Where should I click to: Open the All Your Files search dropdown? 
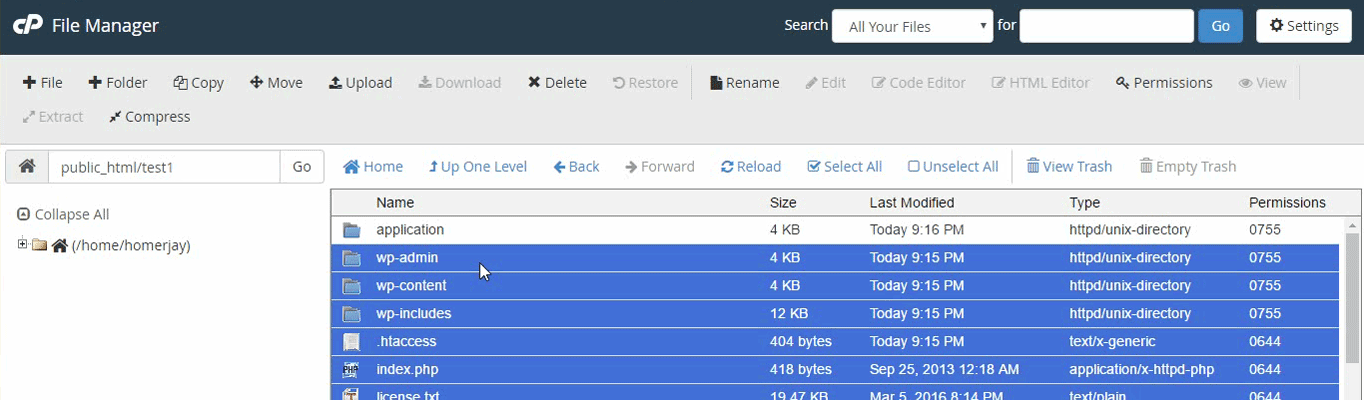(x=912, y=26)
